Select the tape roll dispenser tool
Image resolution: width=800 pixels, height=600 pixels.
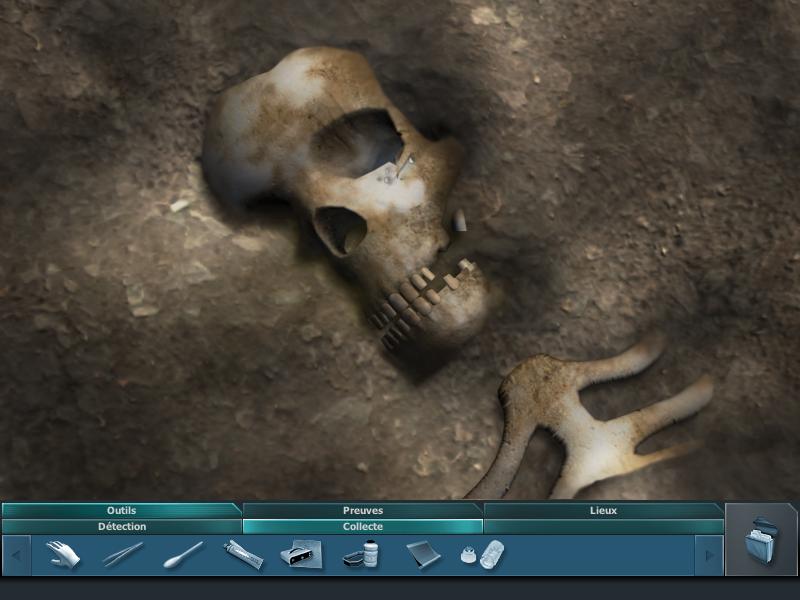pos(482,555)
